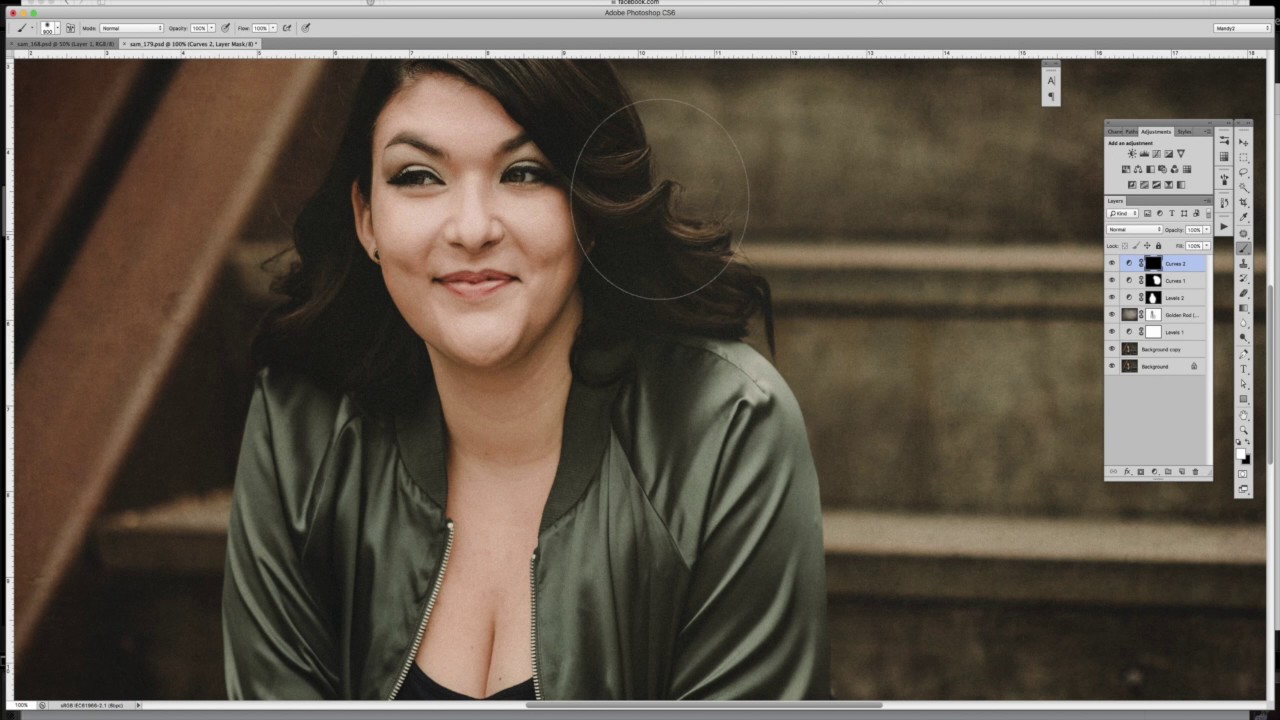The width and height of the screenshot is (1280, 720).
Task: Create a new layer group
Action: tap(1168, 472)
